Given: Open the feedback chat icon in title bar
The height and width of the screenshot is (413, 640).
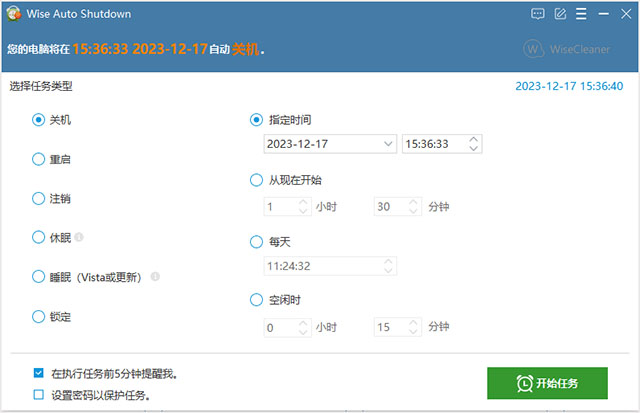Looking at the screenshot, I should [x=538, y=14].
